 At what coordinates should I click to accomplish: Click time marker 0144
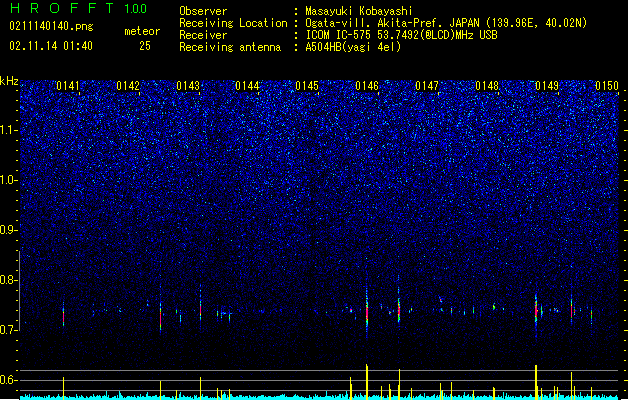[248, 86]
